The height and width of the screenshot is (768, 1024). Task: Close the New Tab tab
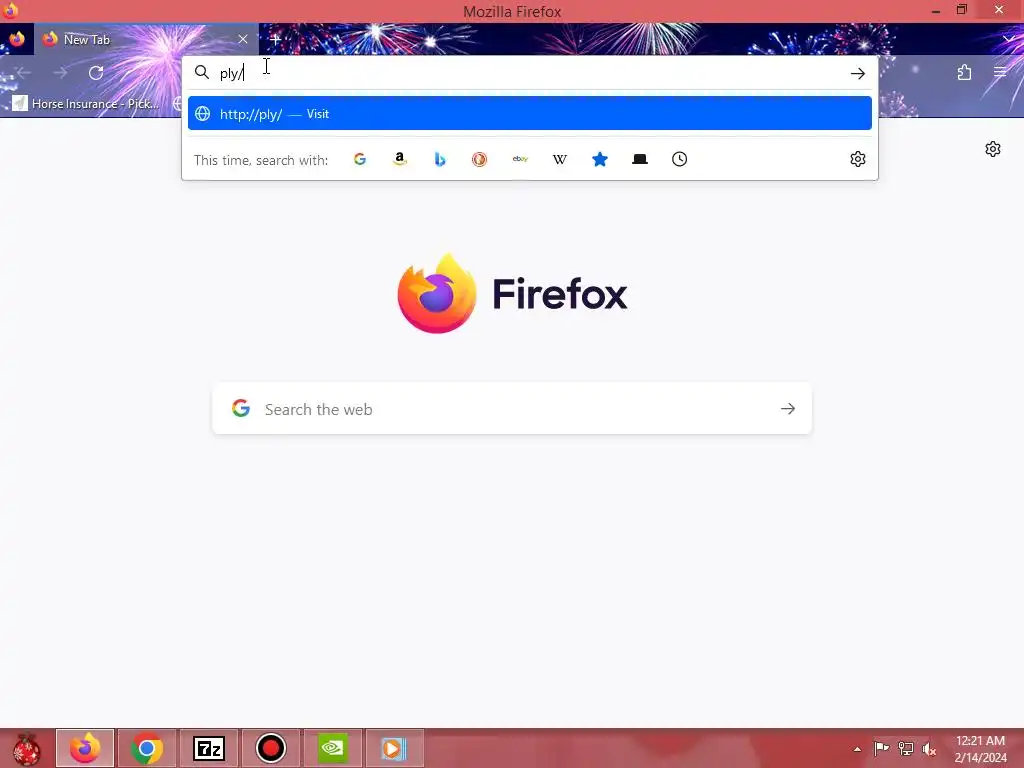(243, 39)
